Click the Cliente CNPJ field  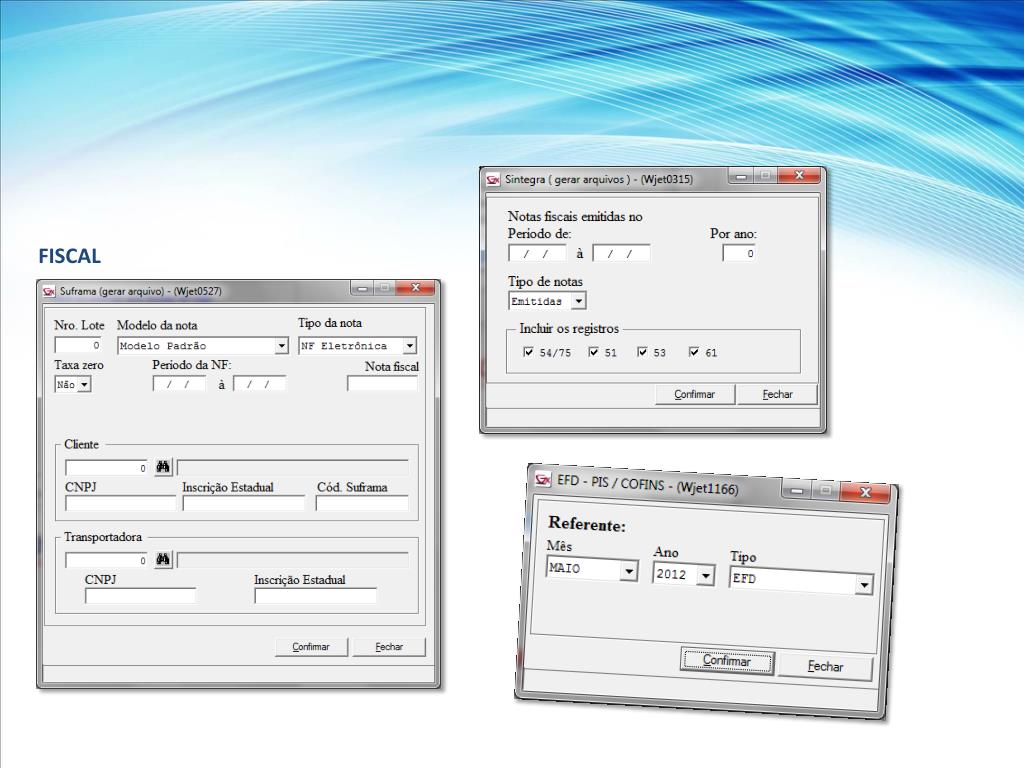click(121, 503)
